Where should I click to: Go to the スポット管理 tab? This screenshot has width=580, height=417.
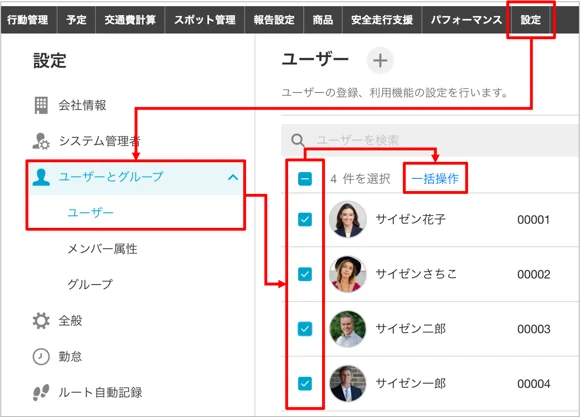click(205, 20)
